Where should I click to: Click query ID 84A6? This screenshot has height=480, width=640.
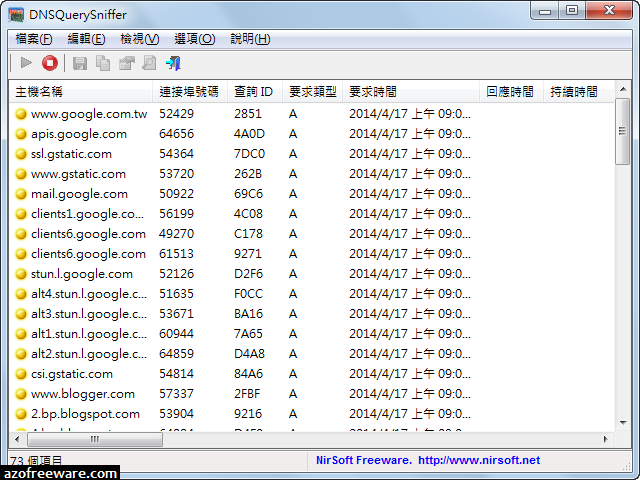click(x=248, y=374)
